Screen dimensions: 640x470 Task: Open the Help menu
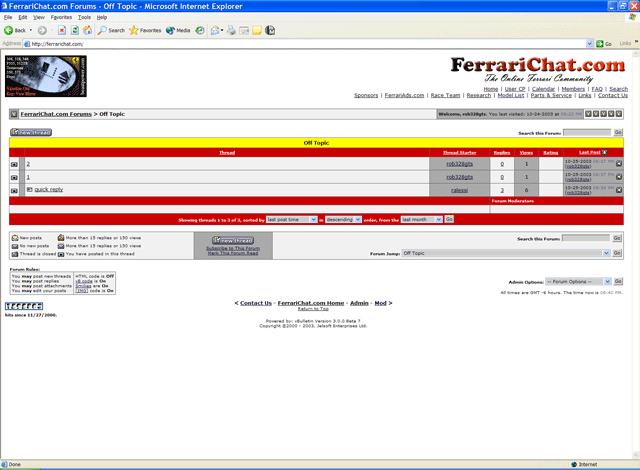coord(102,17)
